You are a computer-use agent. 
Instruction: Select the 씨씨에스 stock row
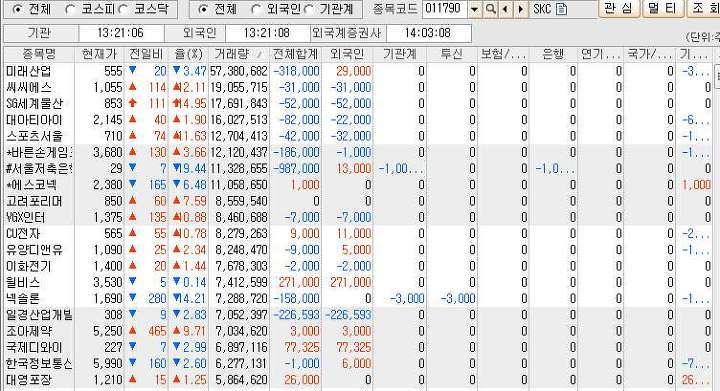point(358,87)
